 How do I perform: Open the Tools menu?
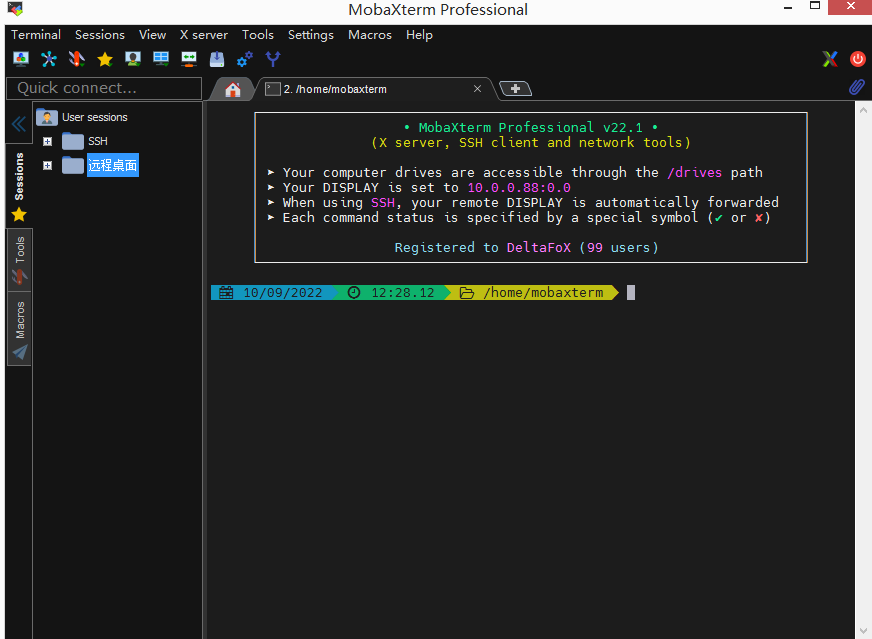(x=258, y=34)
